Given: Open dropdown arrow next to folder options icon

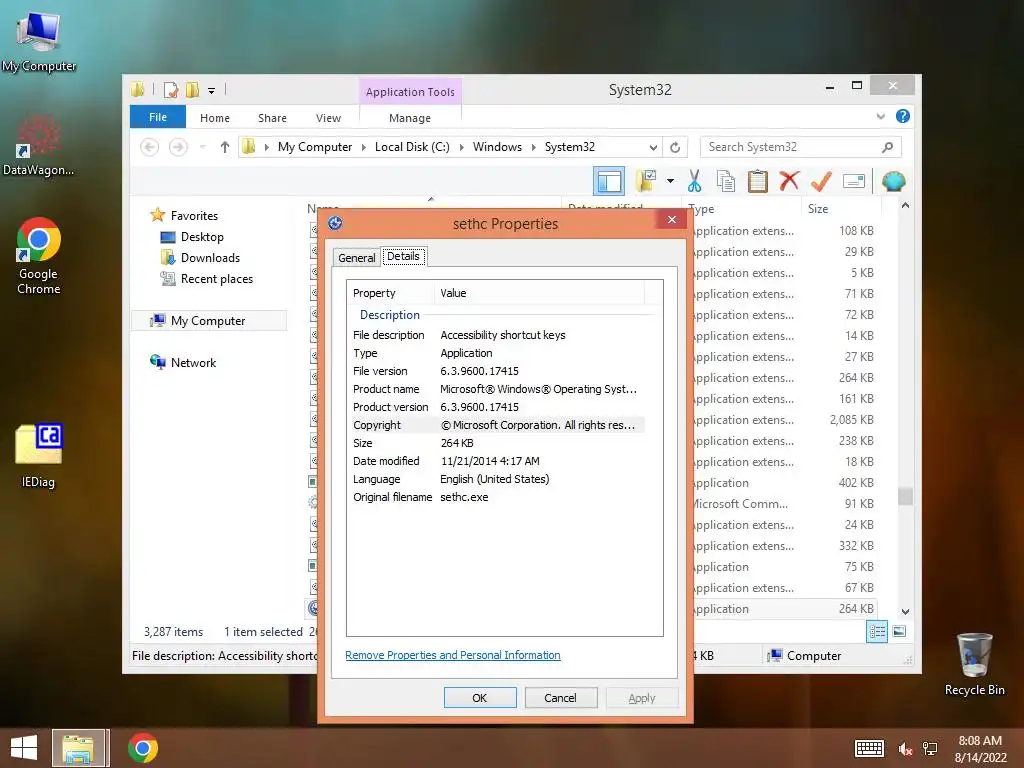Looking at the screenshot, I should [x=670, y=181].
